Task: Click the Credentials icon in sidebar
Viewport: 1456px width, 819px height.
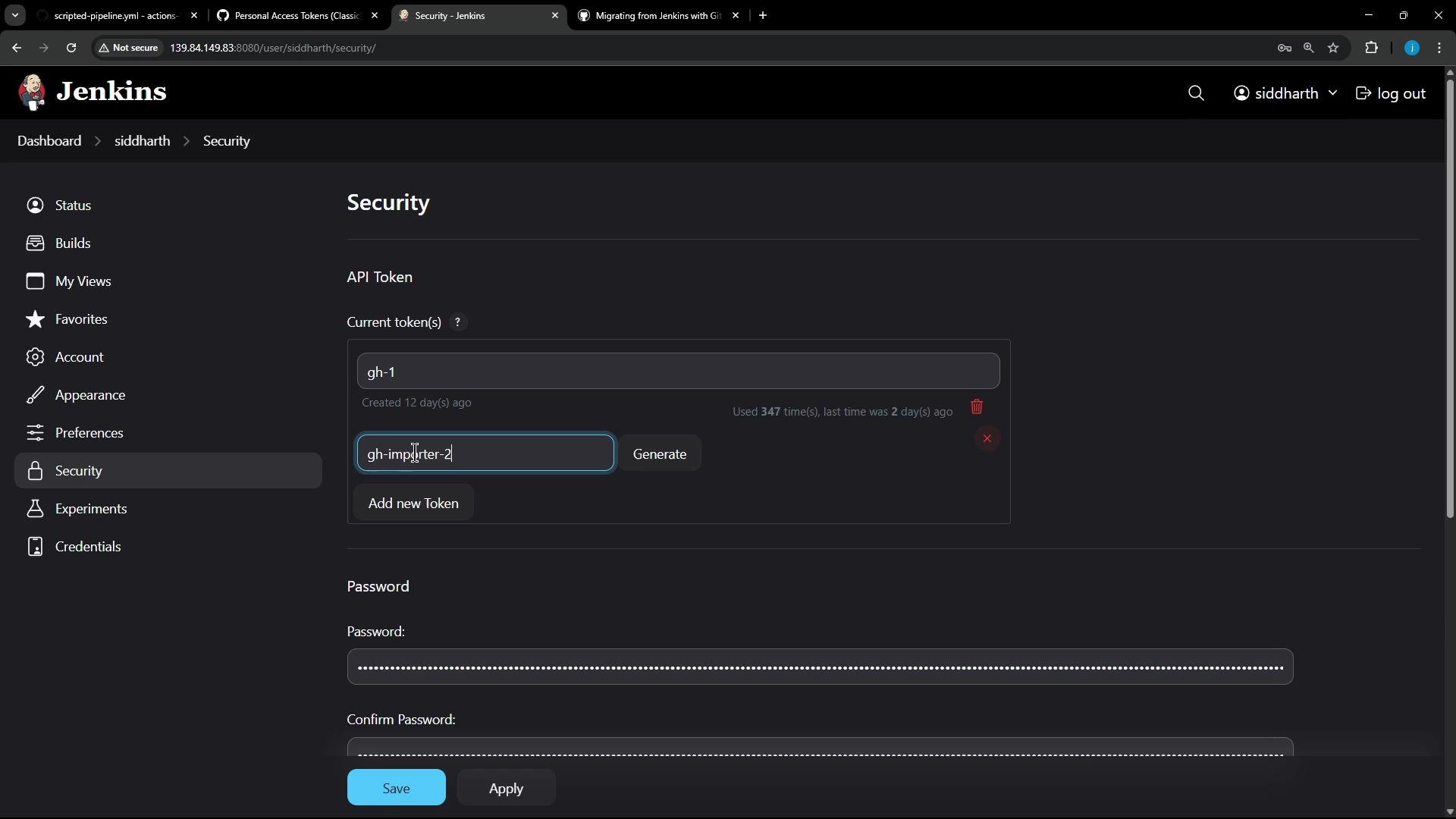Action: pos(35,547)
